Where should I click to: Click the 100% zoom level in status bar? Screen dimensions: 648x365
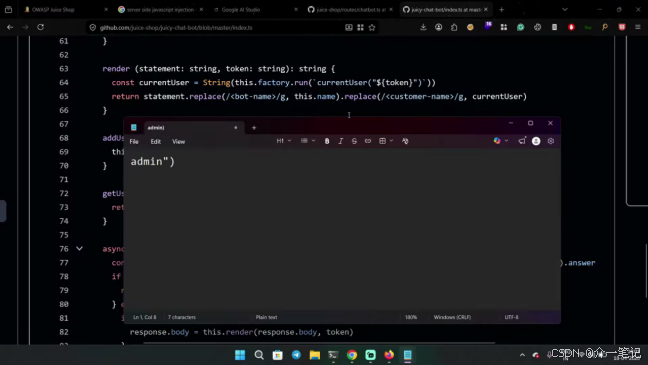point(411,317)
